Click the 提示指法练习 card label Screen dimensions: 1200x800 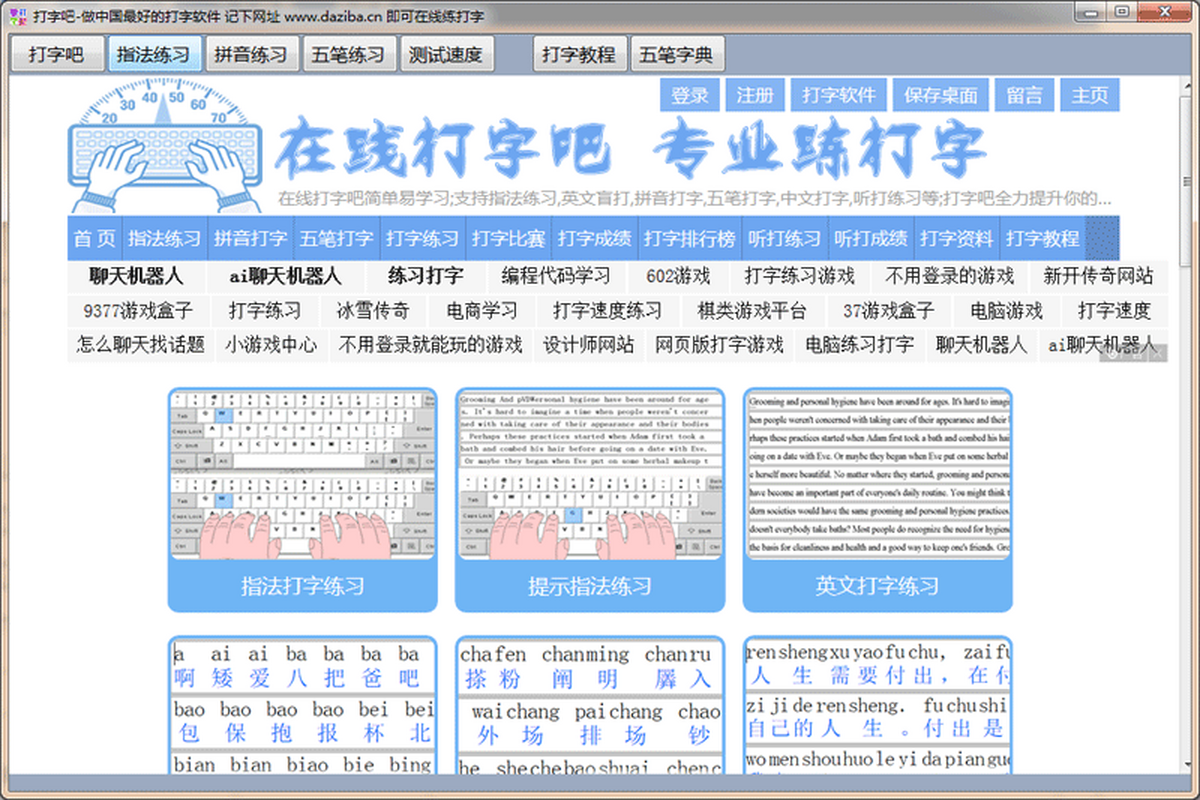pos(590,586)
